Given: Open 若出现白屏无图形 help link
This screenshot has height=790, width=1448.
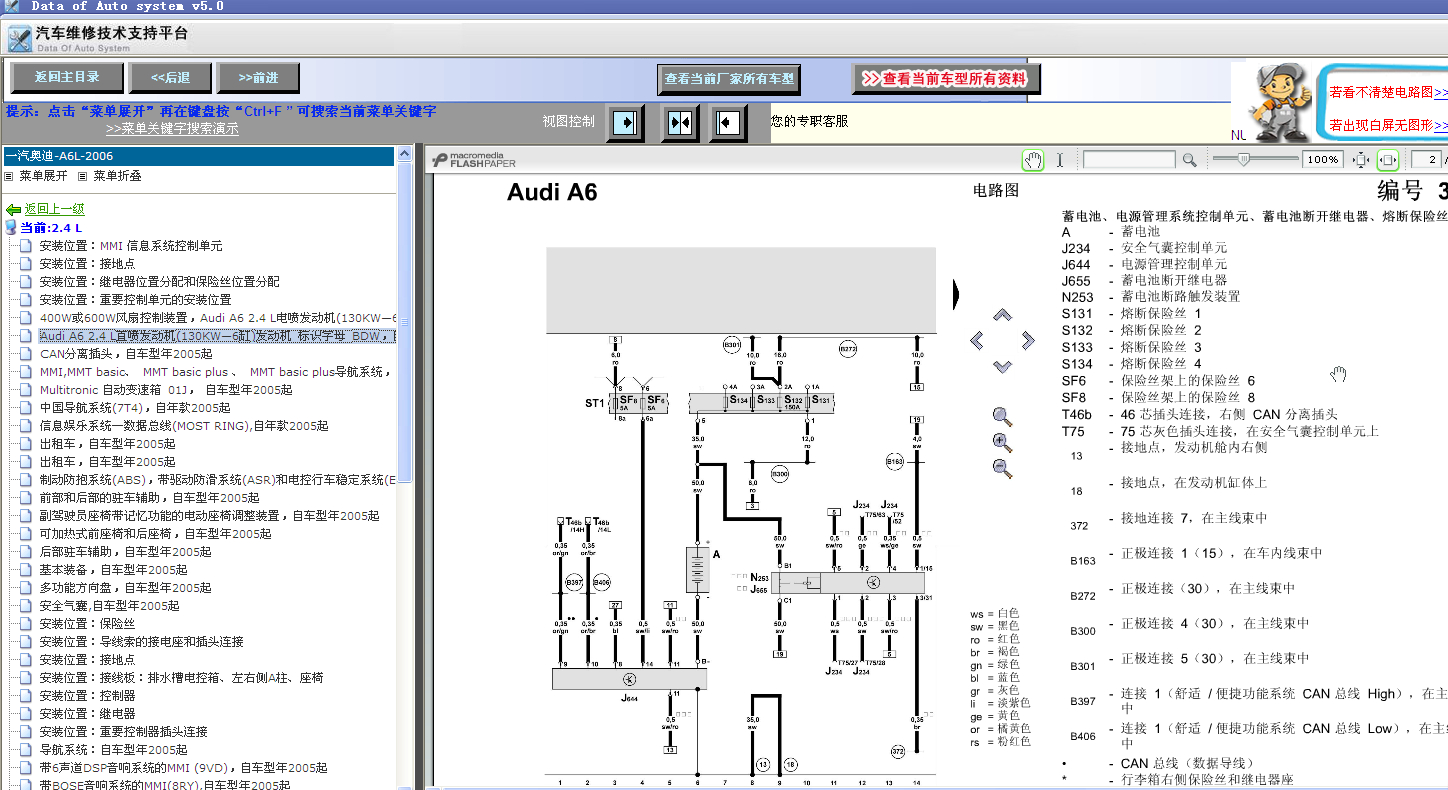Looking at the screenshot, I should [x=1388, y=126].
